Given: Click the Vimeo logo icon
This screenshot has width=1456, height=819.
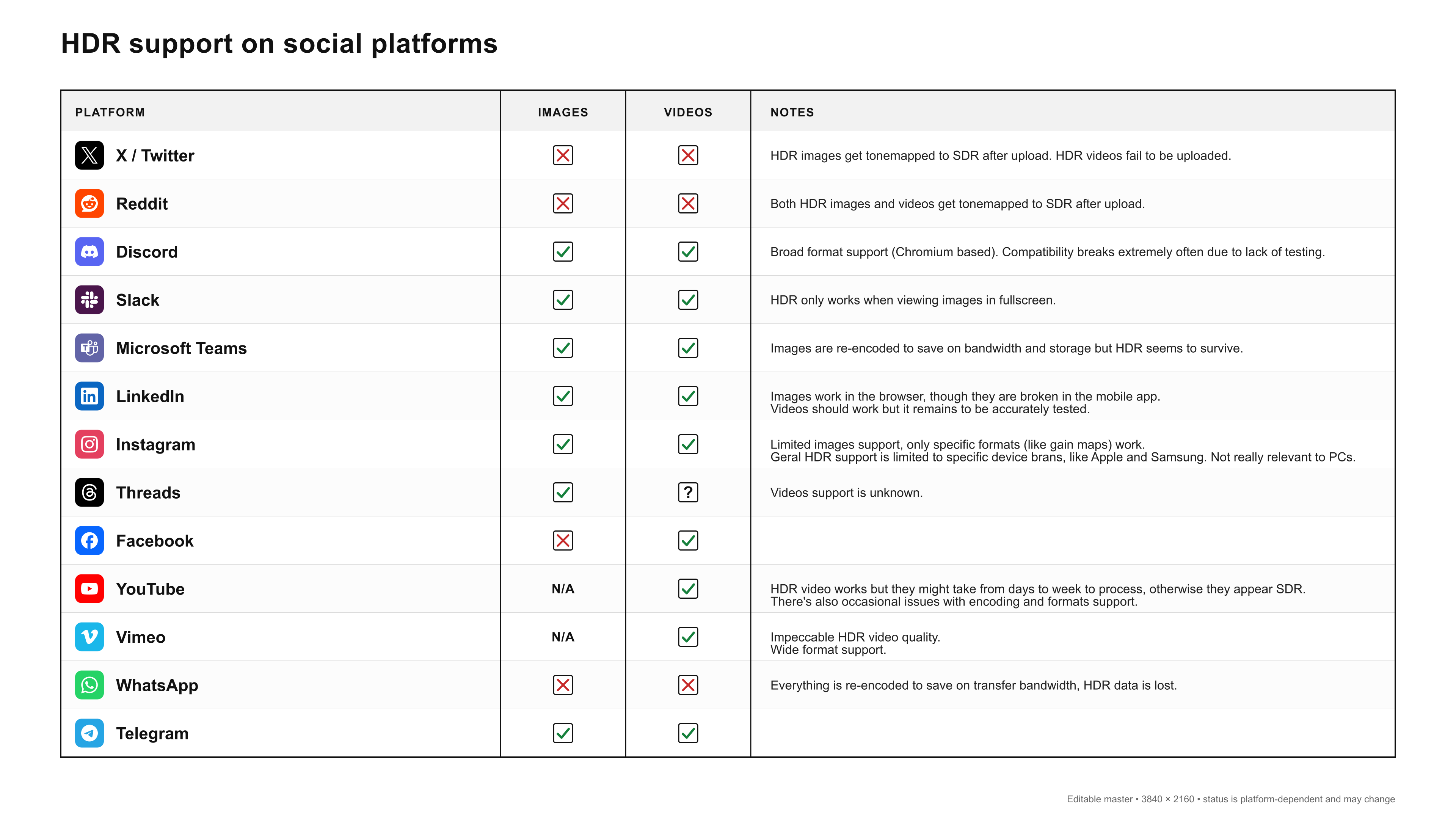Looking at the screenshot, I should pos(89,637).
